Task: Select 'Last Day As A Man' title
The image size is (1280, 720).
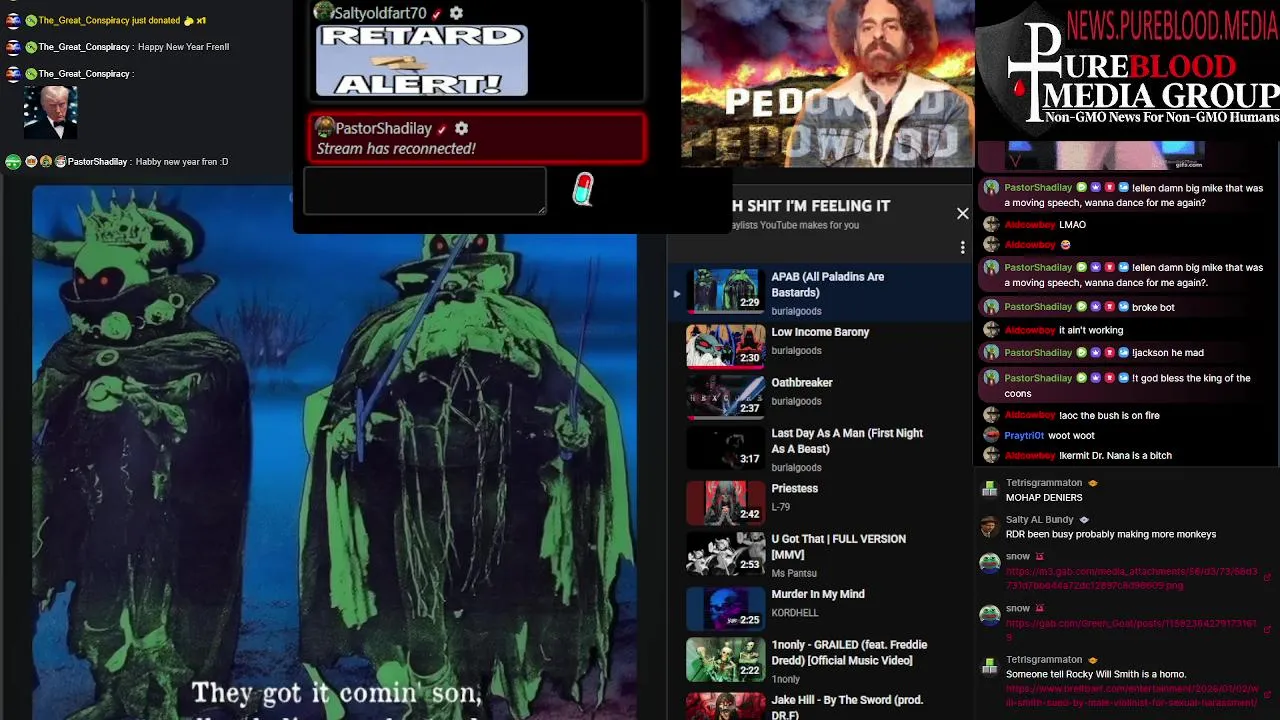Action: [847, 441]
